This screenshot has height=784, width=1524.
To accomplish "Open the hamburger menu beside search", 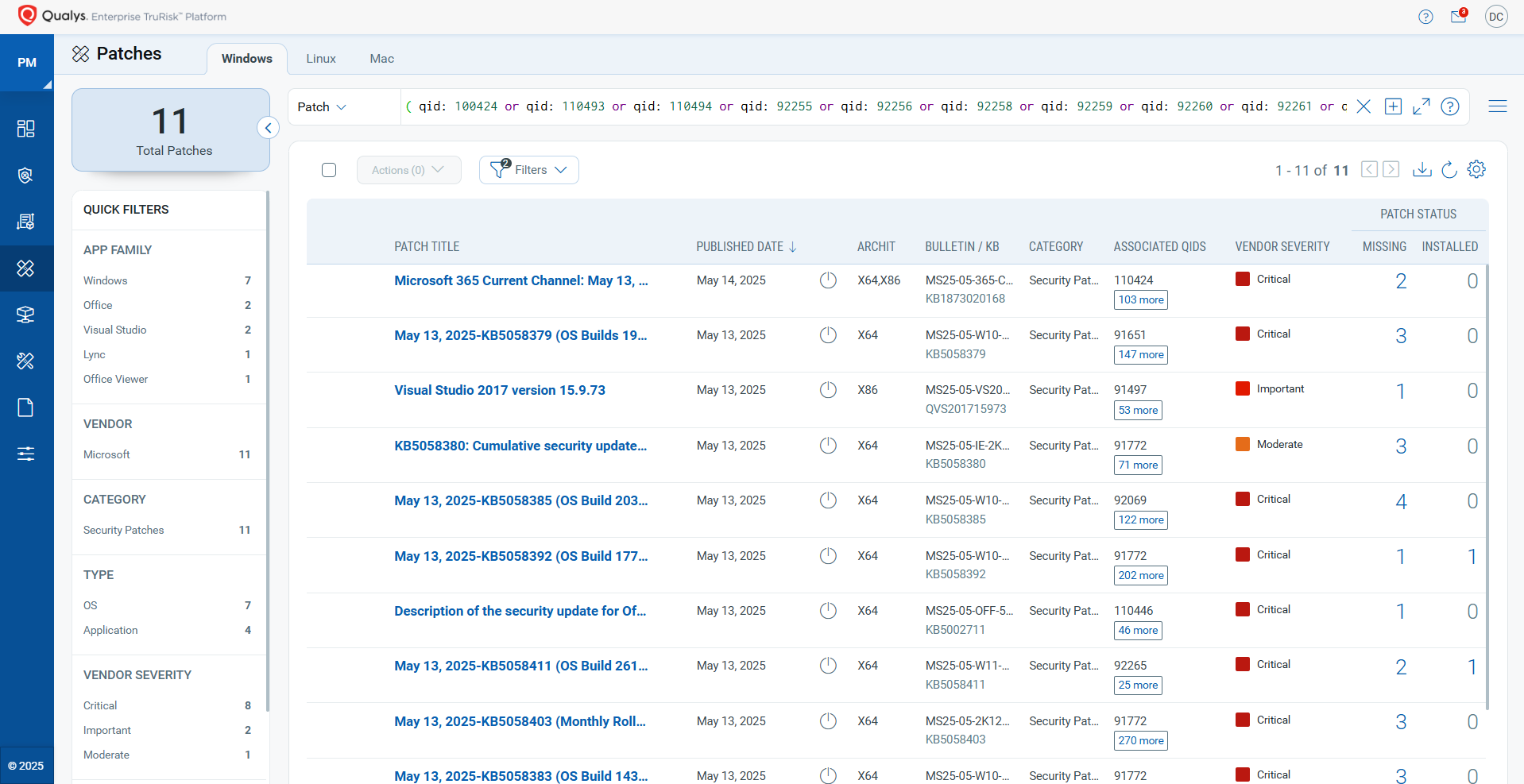I will [x=1498, y=106].
